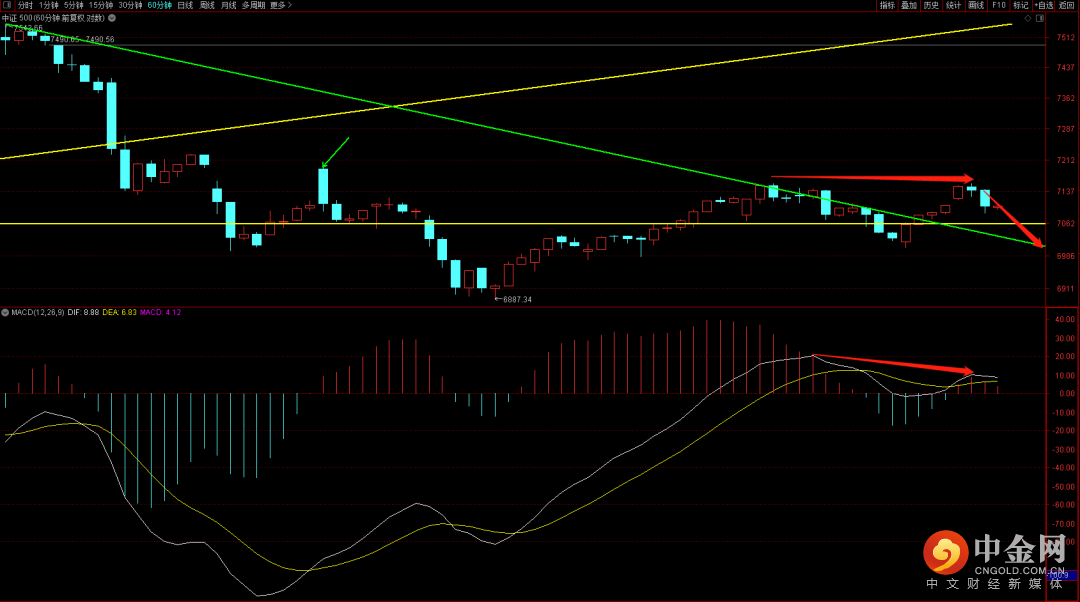Switch to the 周线 weekly chart
The width and height of the screenshot is (1080, 602).
point(207,5)
